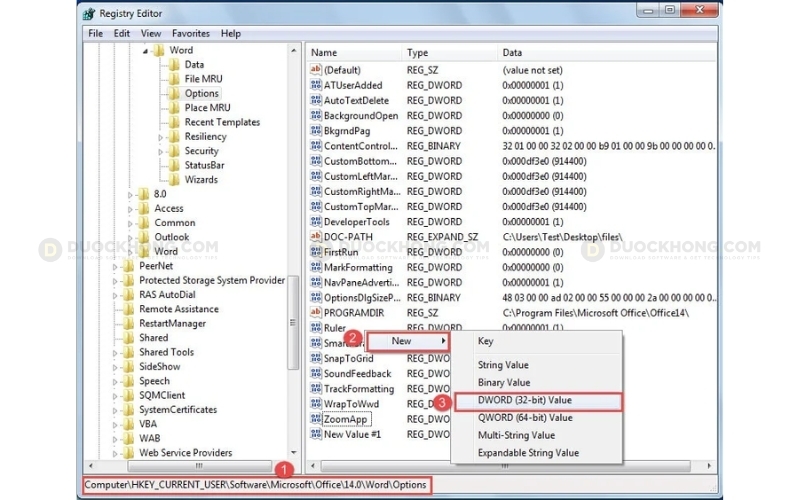Click the tree pane vertical scrollbar thumb
This screenshot has height=500, width=800.
click(293, 322)
